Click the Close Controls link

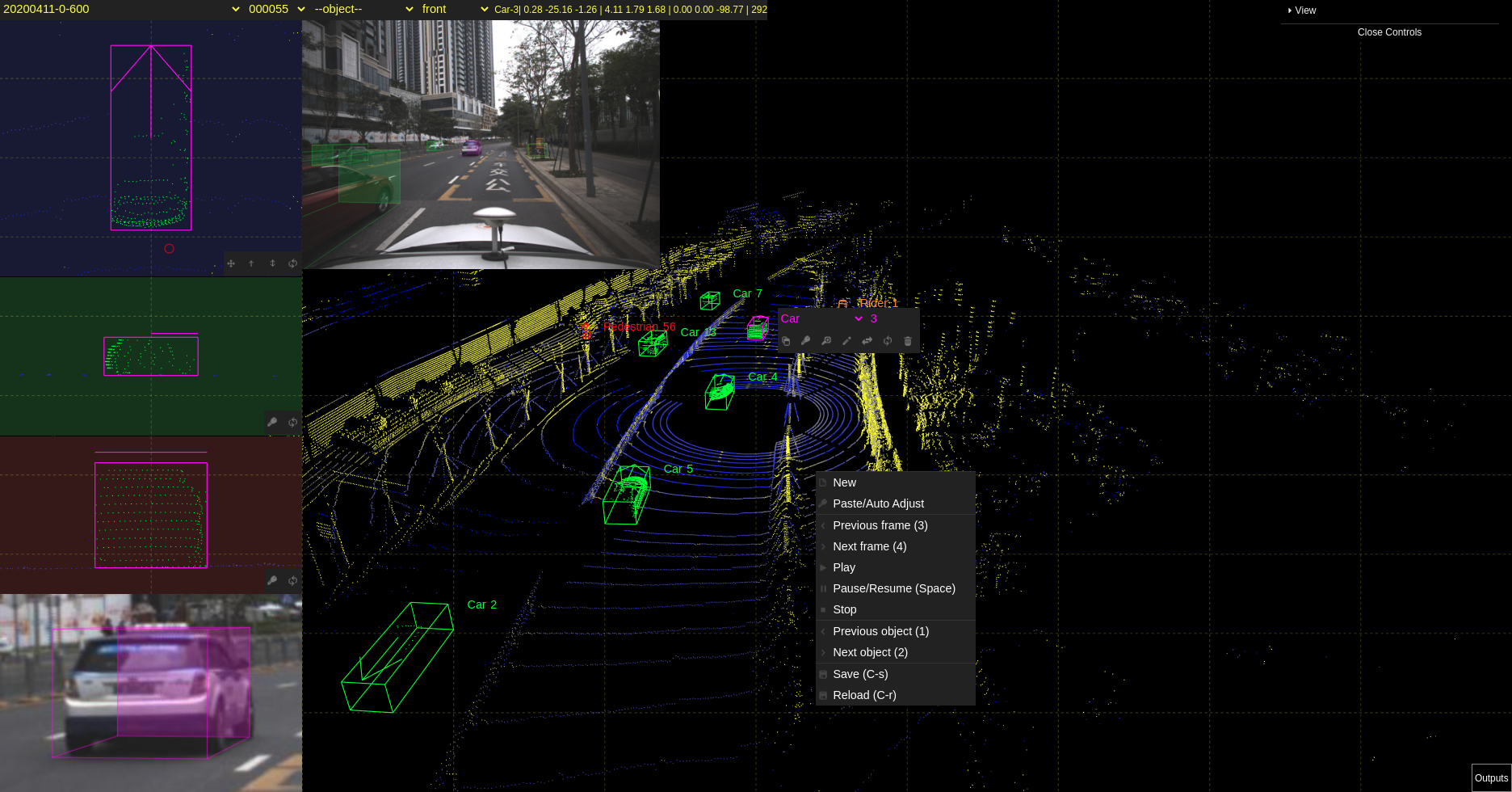click(1389, 32)
